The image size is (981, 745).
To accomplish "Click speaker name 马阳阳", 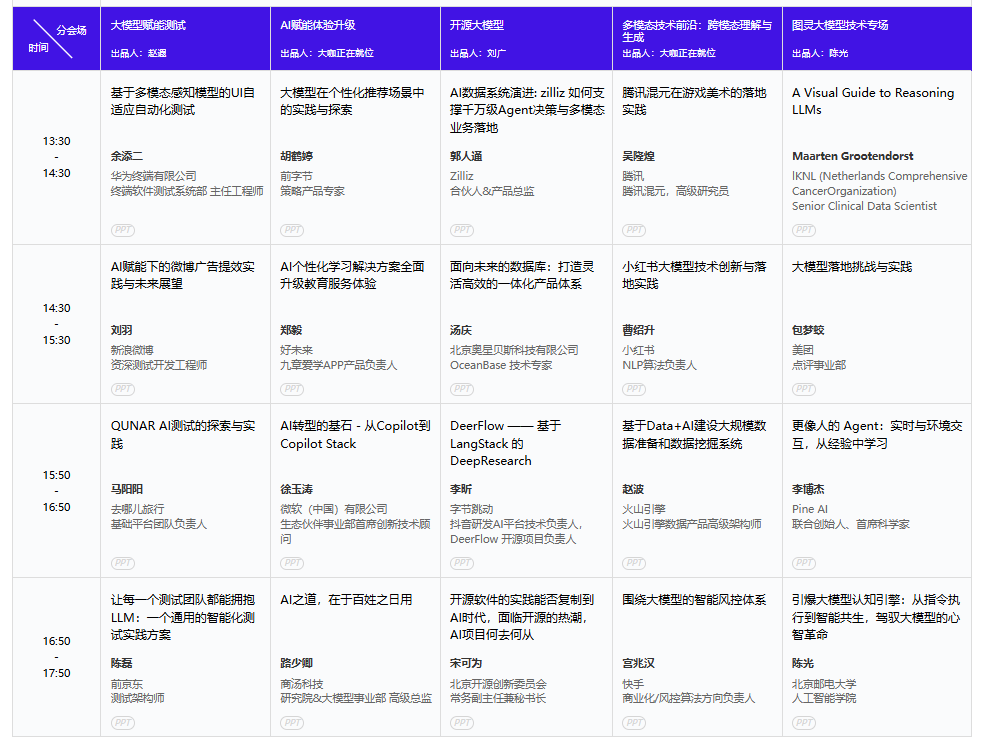I will click(127, 489).
